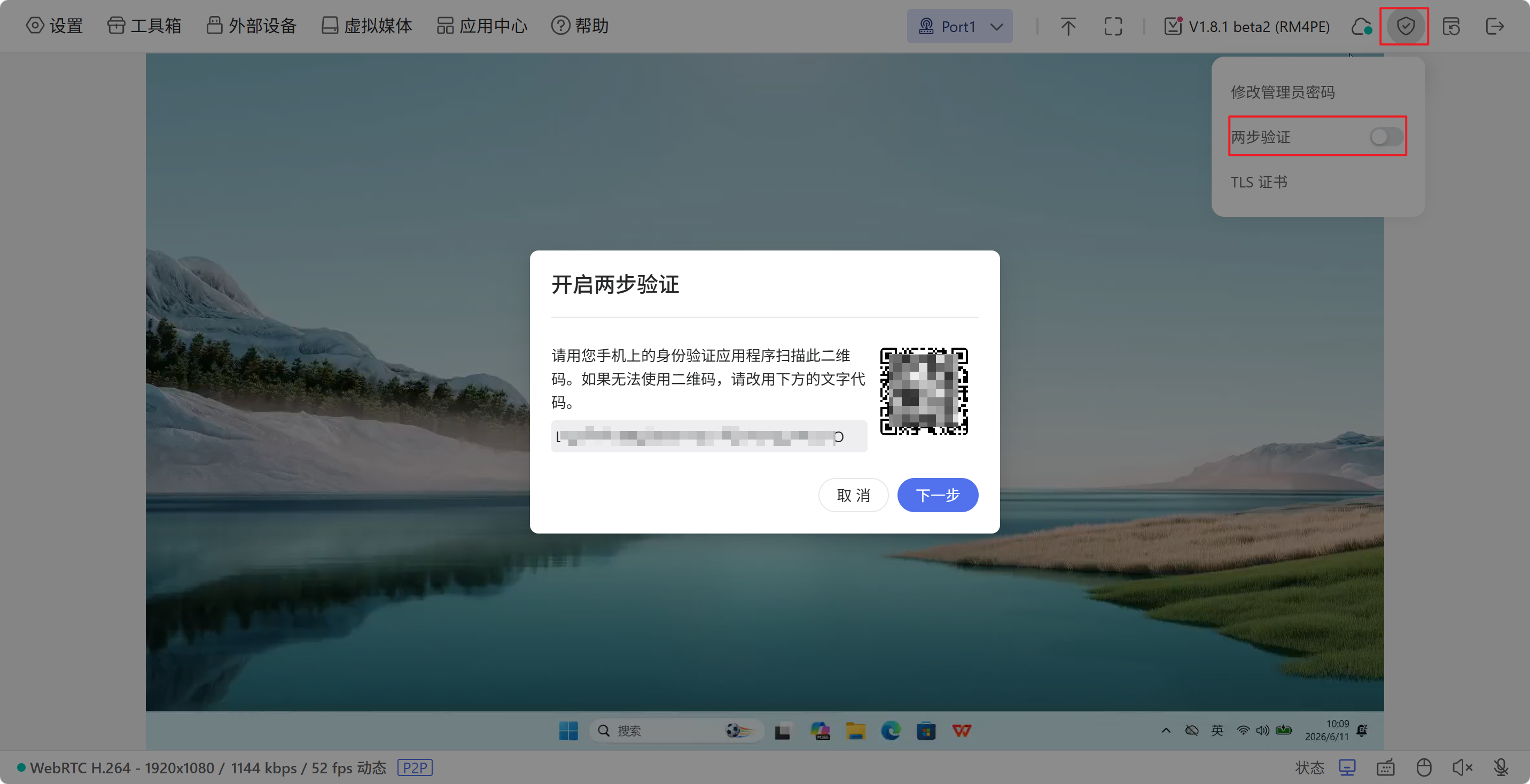Screen dimensions: 1530x784
Task: Click the 下一步 next step button
Action: pyautogui.click(x=938, y=495)
